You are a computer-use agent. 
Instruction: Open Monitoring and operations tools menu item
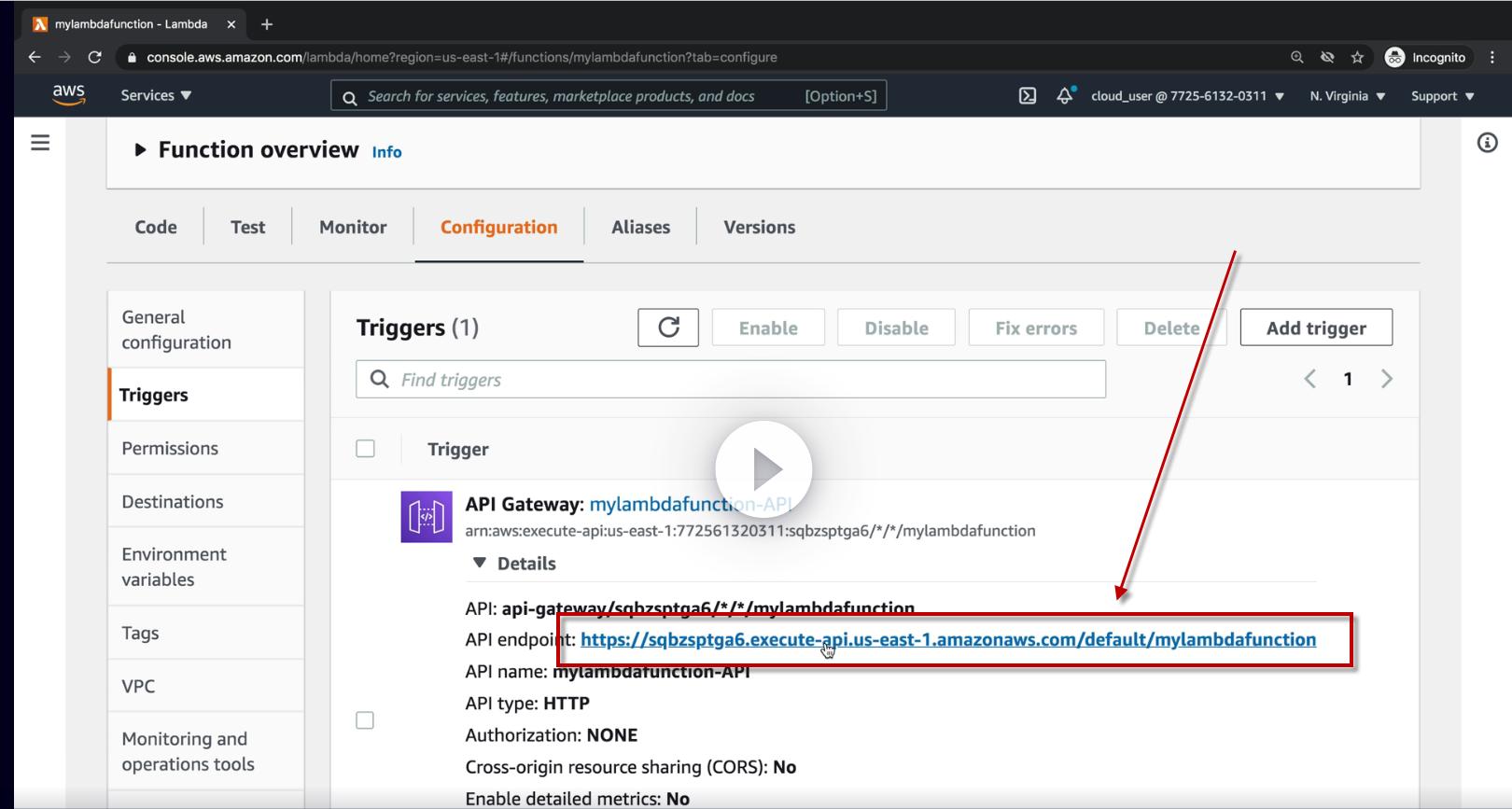[206, 751]
